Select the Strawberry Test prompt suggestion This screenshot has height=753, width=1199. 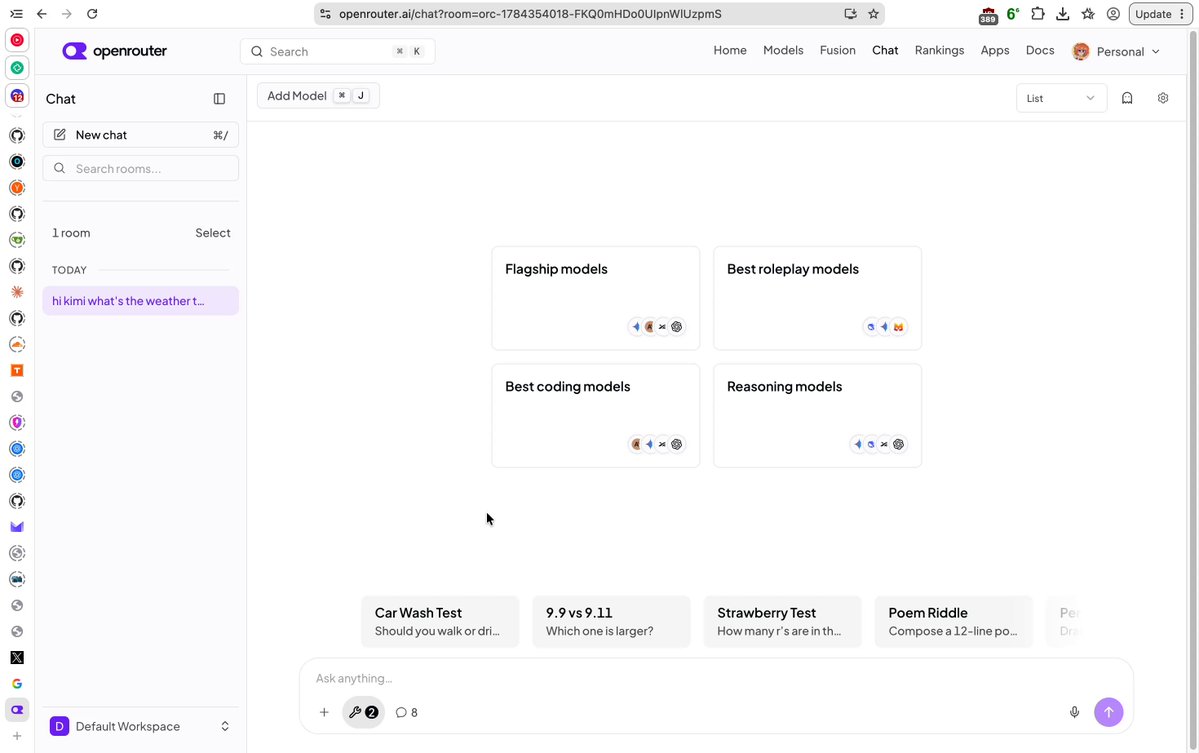pos(782,622)
